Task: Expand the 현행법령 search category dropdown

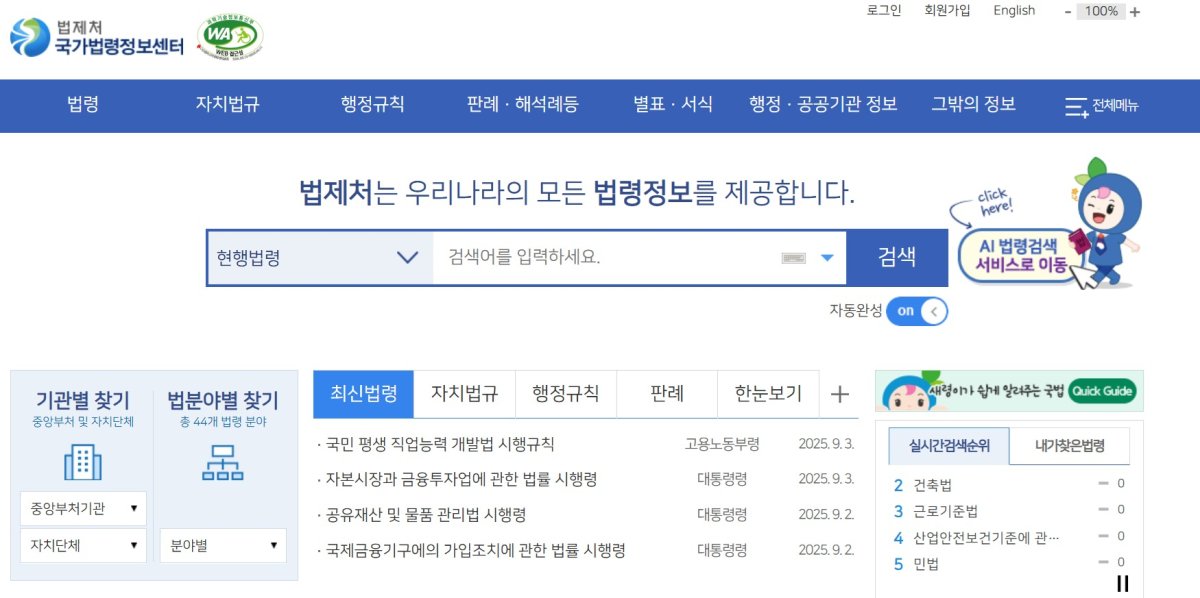Action: pyautogui.click(x=320, y=258)
